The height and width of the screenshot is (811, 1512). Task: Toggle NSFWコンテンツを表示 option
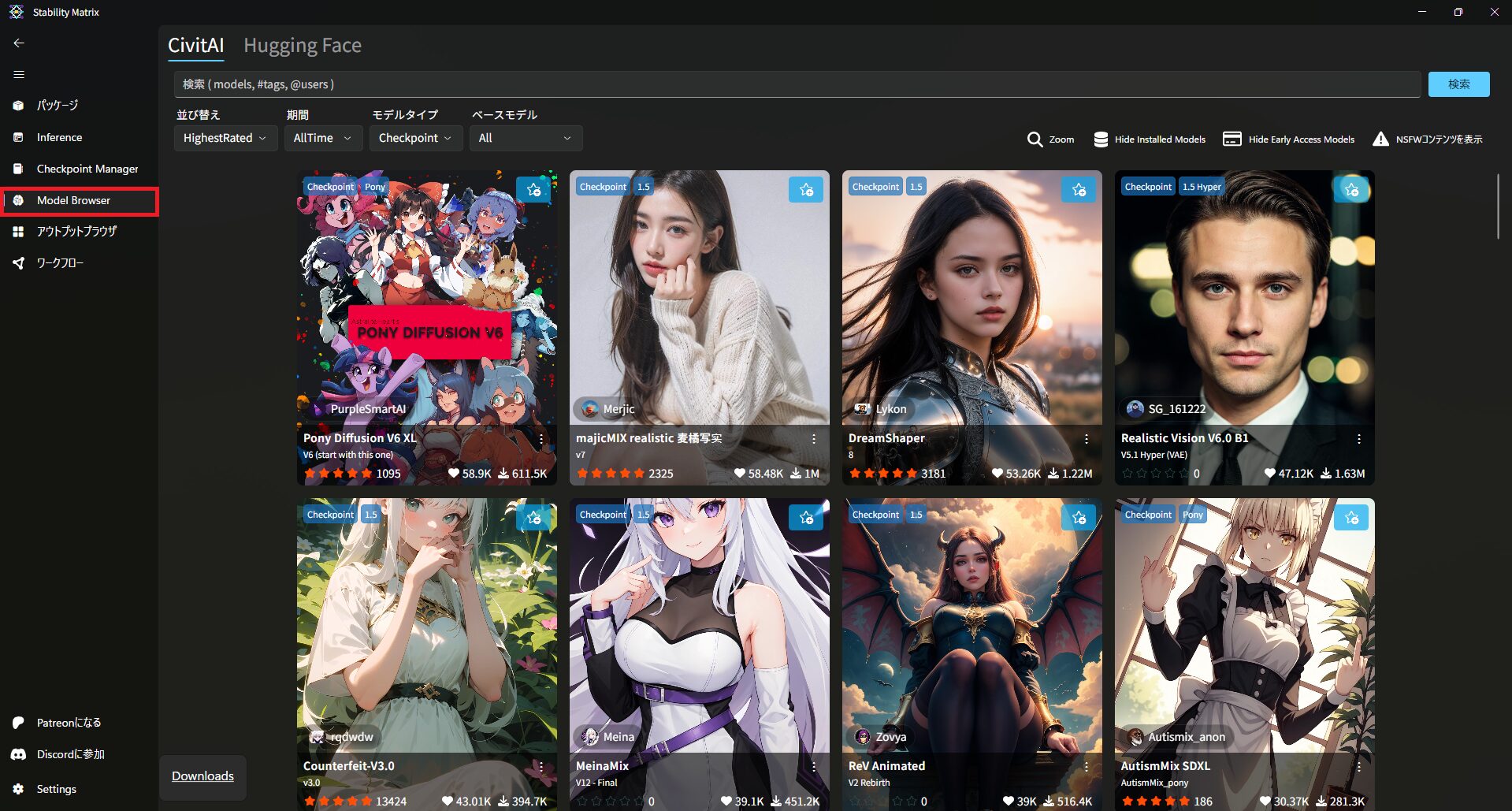point(1427,140)
